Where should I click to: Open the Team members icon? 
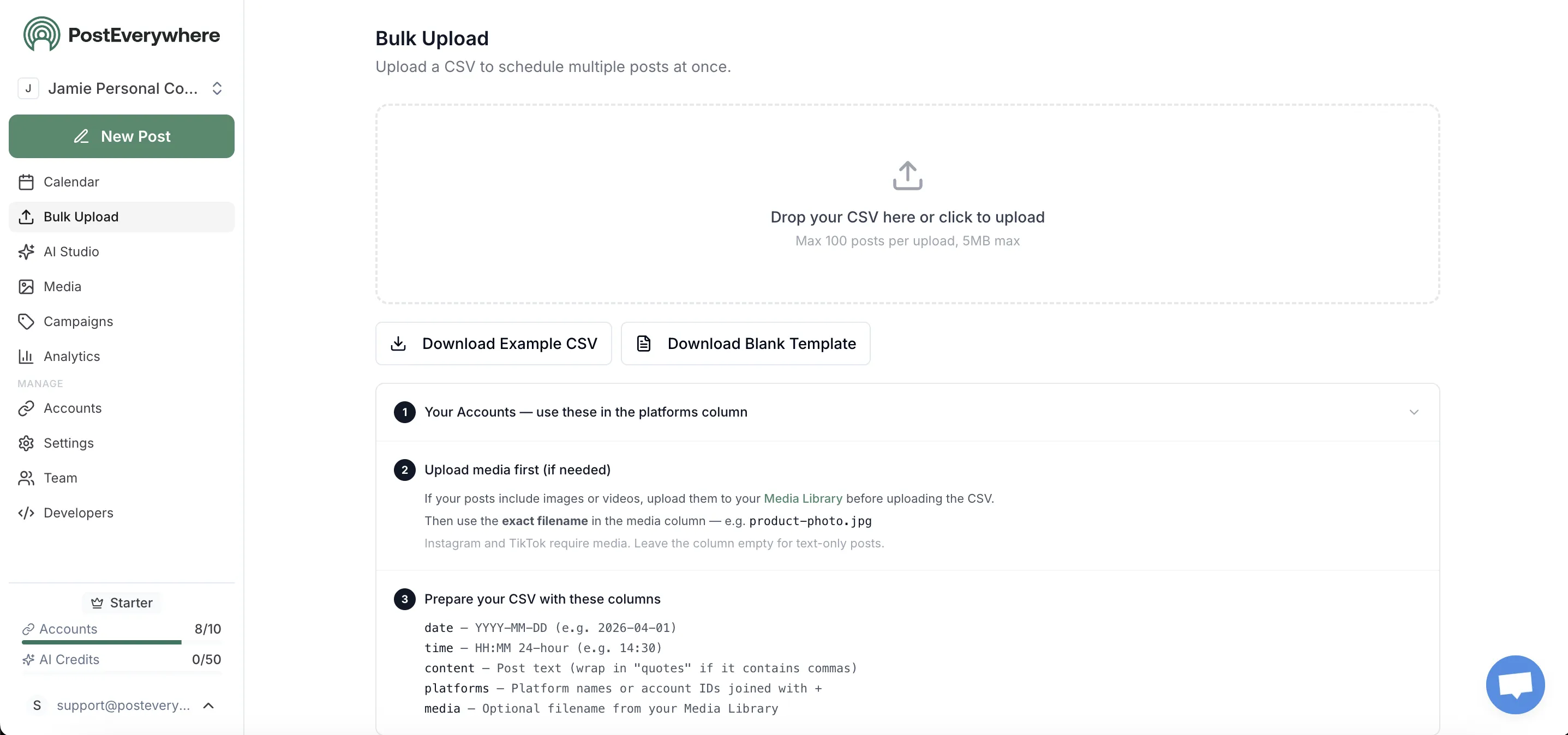point(26,478)
